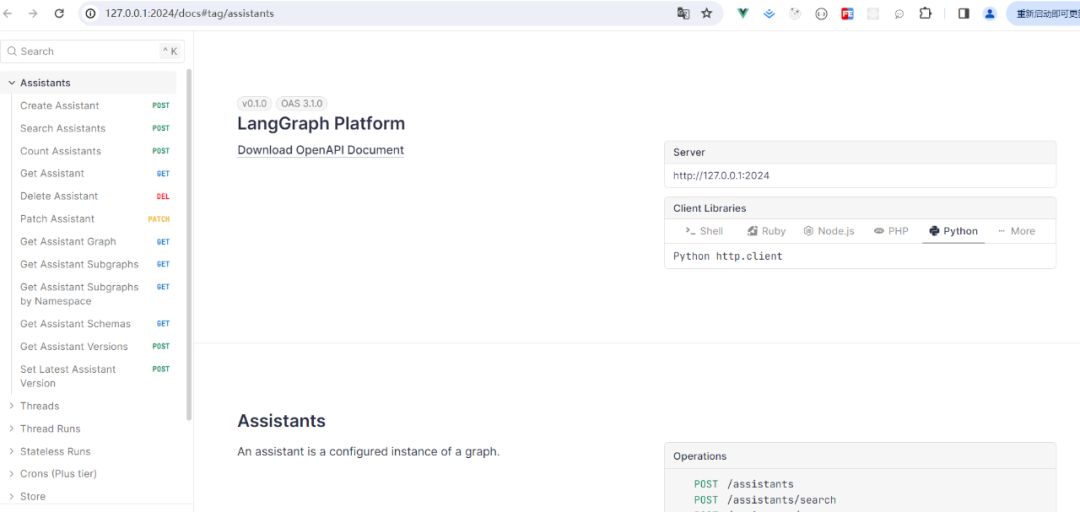This screenshot has width=1080, height=512.
Task: Bookmark this page with the star icon
Action: 707,13
